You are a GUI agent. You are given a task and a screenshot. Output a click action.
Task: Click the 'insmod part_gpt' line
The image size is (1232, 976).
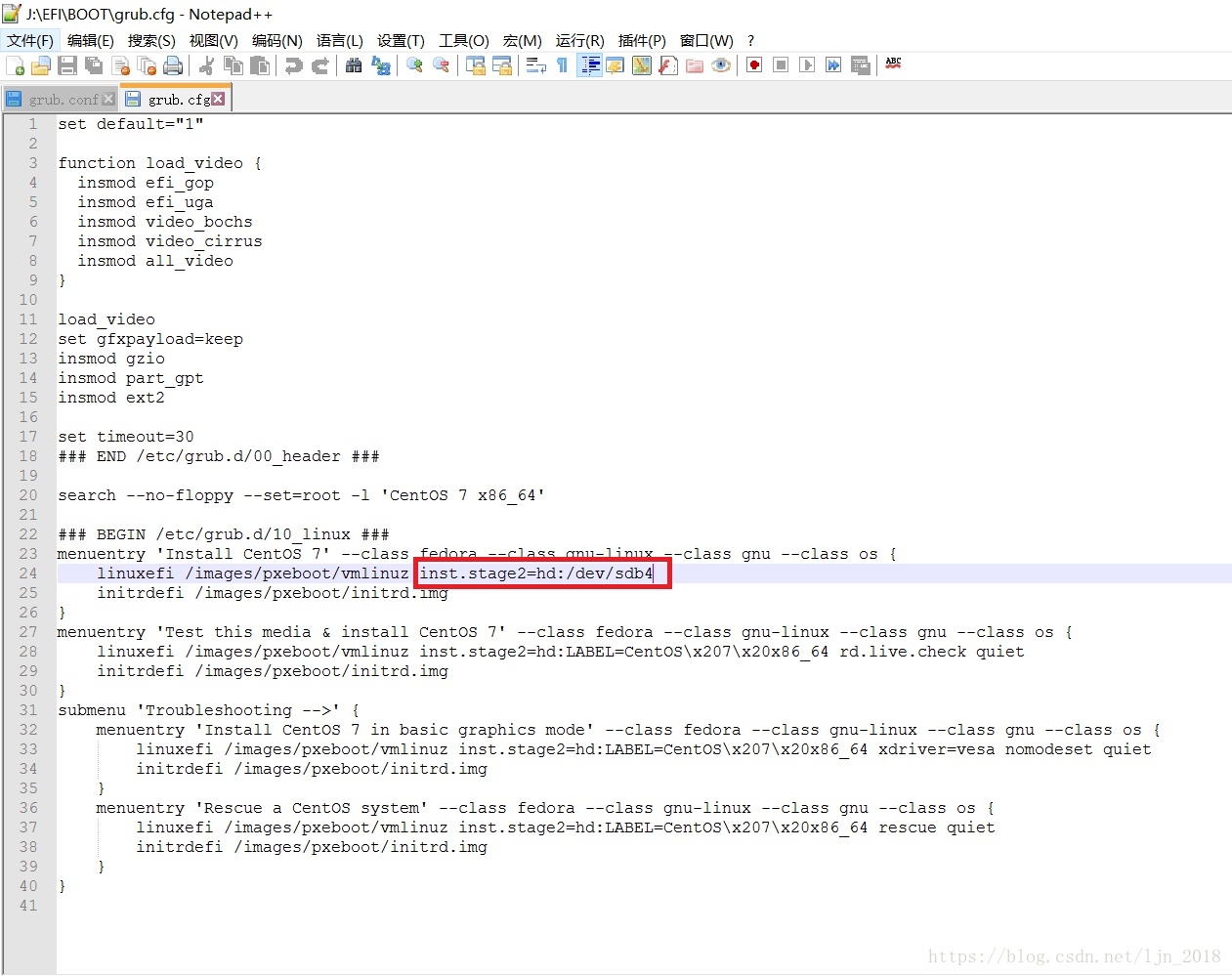131,378
